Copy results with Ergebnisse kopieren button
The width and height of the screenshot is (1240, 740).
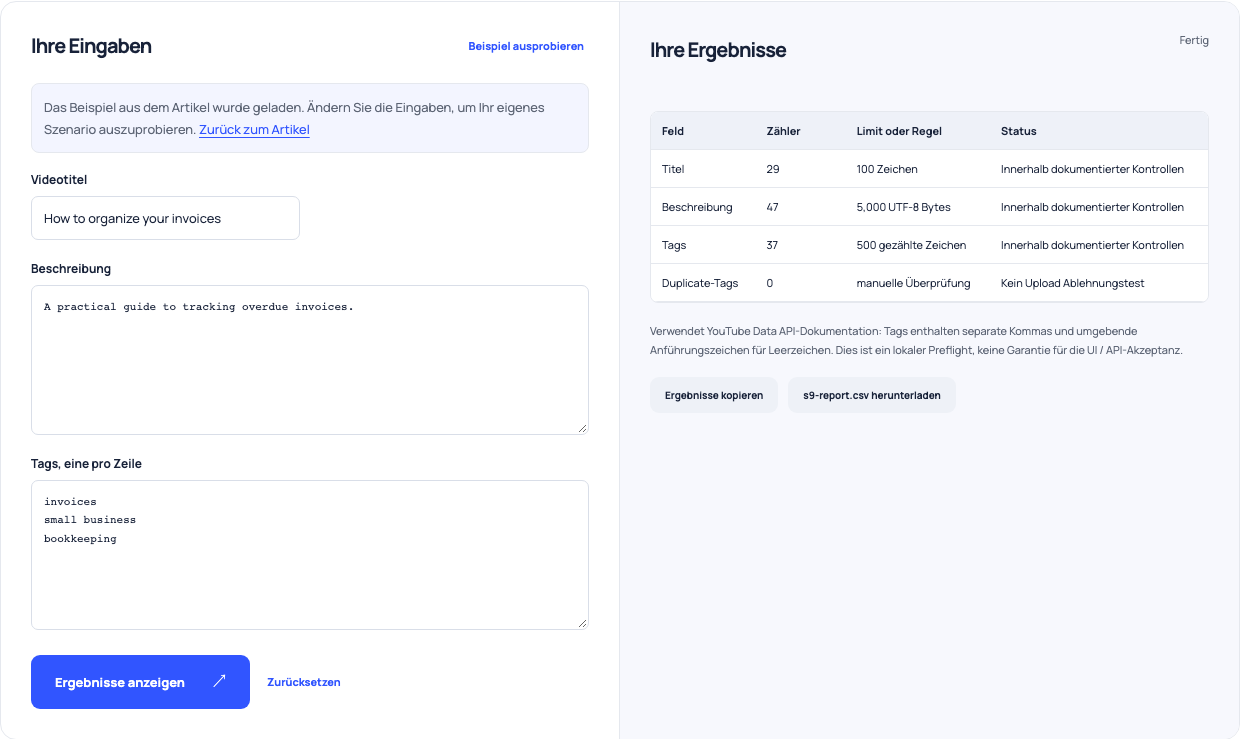pyautogui.click(x=714, y=395)
